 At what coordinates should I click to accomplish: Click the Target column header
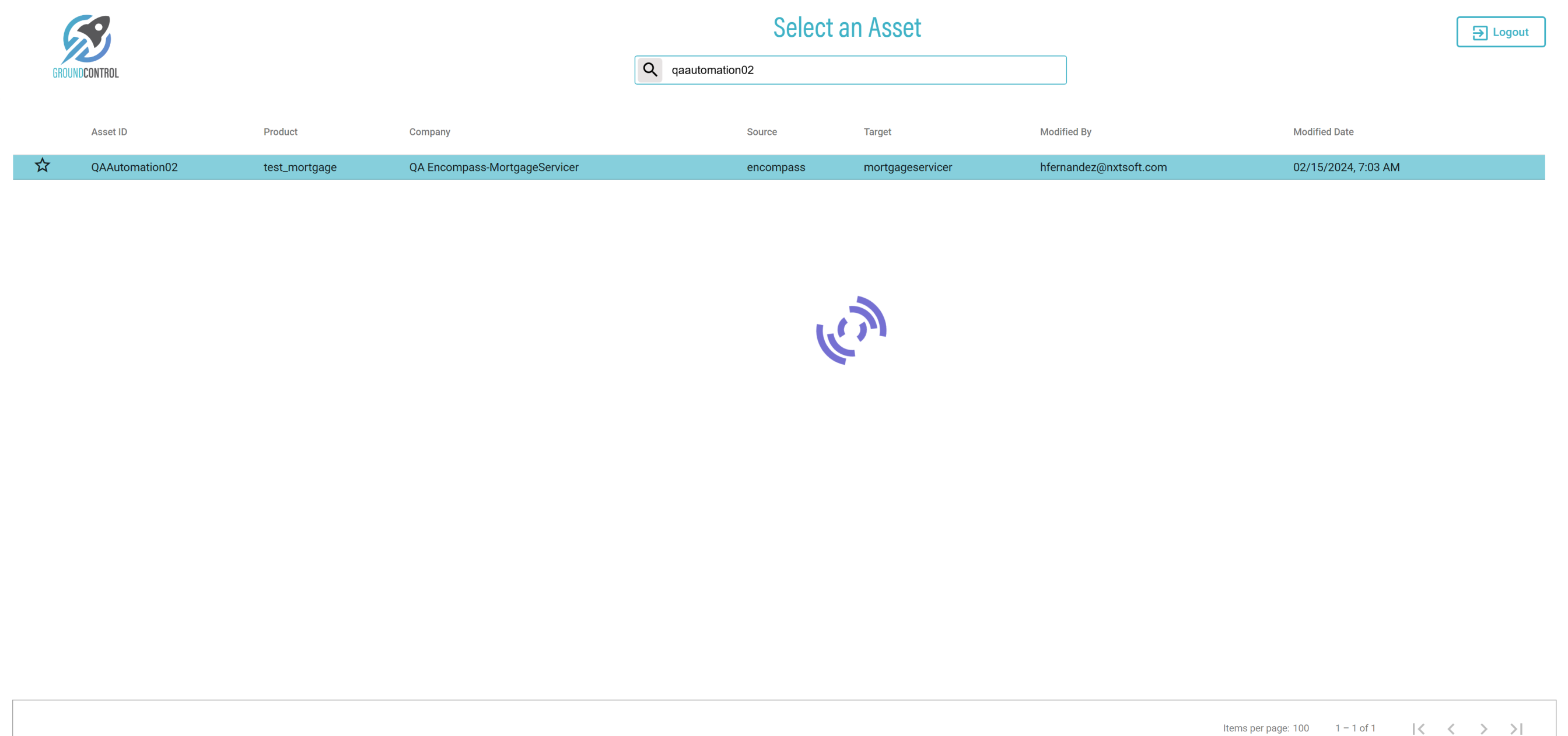(877, 131)
